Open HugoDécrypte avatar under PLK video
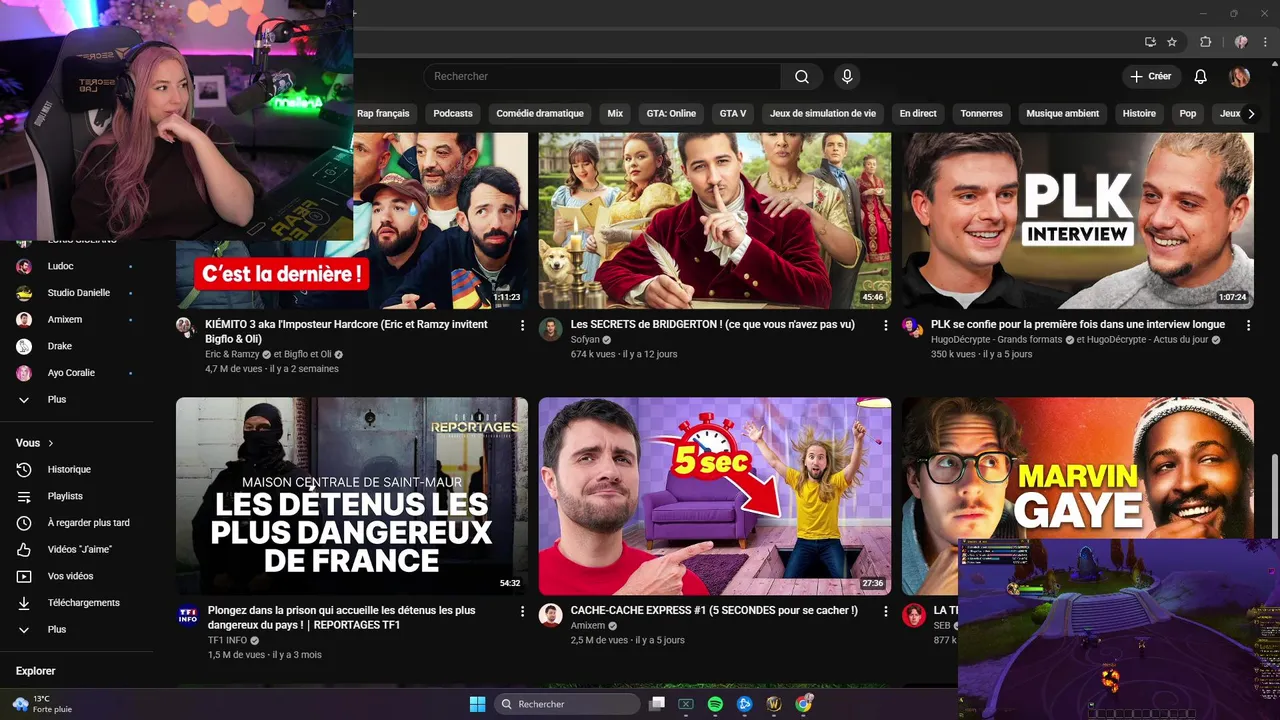Screen dimensions: 1280x720 912,327
